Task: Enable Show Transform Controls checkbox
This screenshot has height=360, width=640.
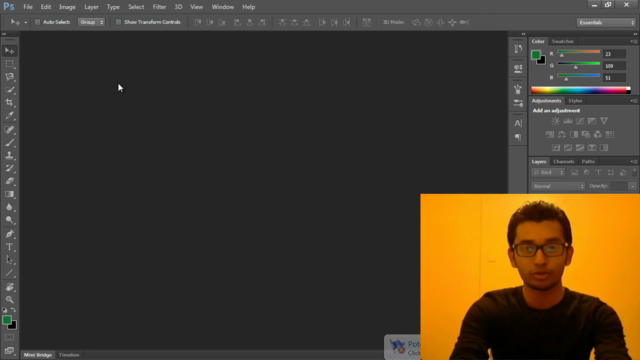Action: tap(118, 22)
